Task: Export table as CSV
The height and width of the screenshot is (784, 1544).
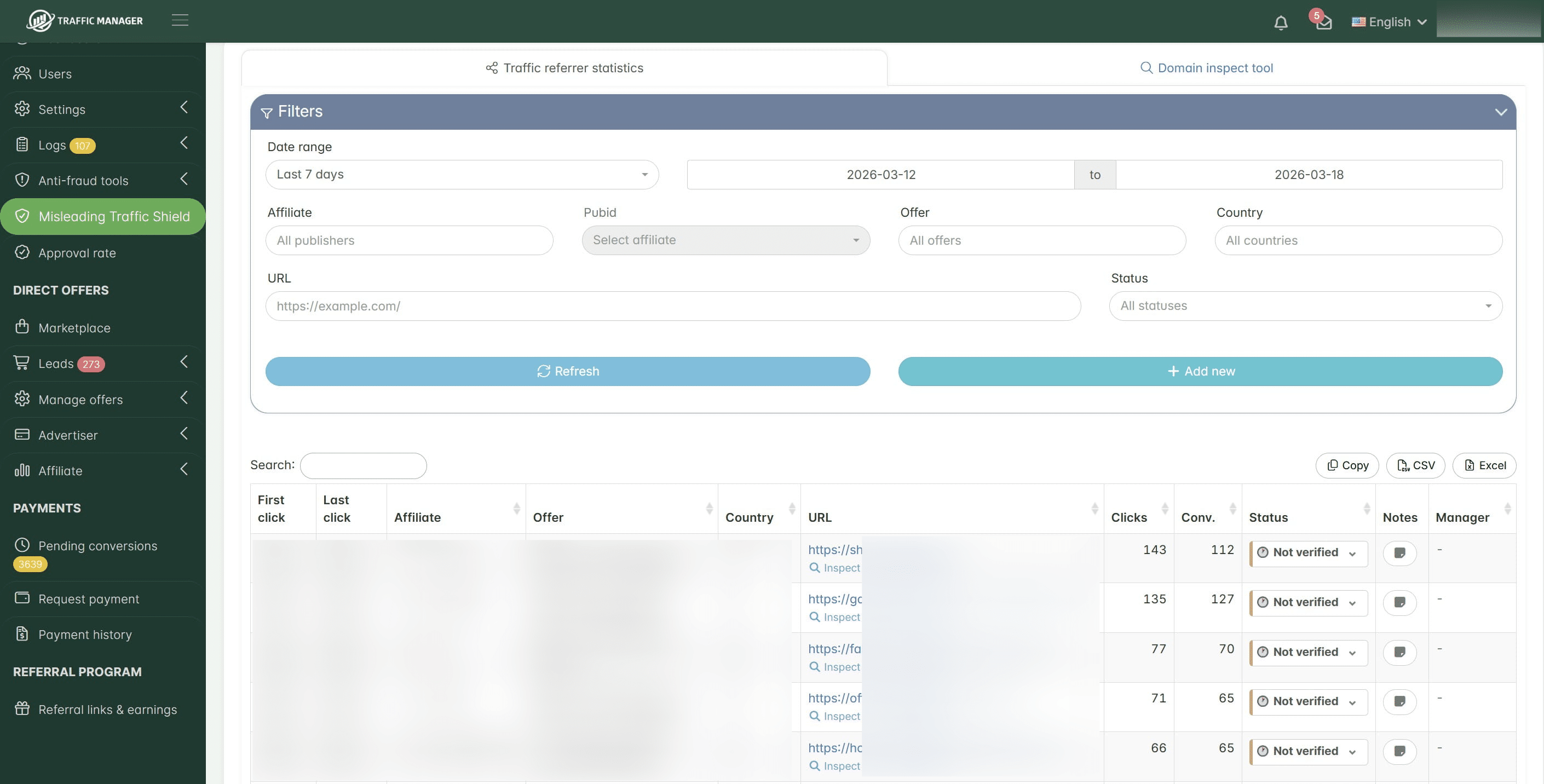Action: (x=1415, y=466)
